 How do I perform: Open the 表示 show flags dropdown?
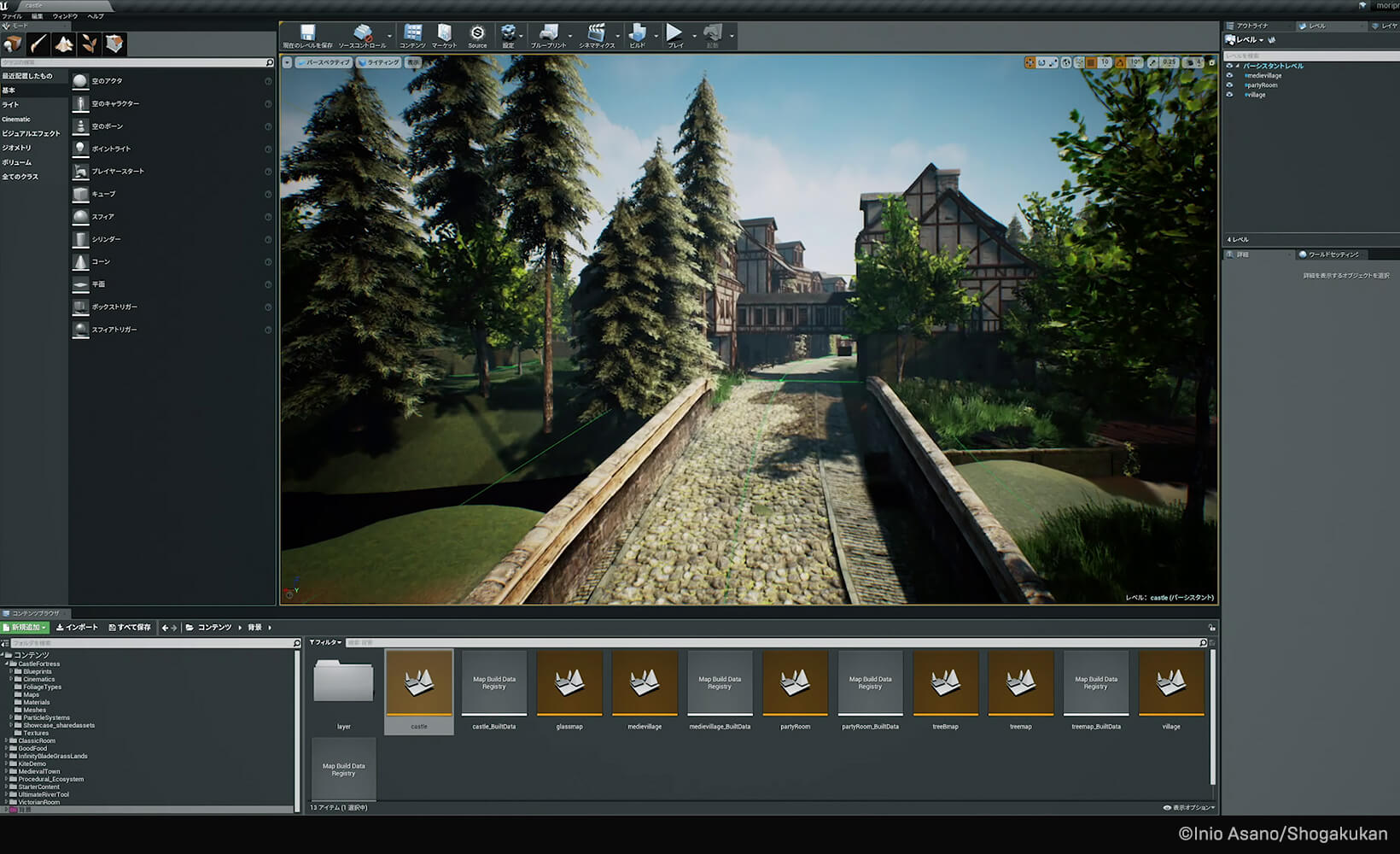tap(412, 62)
